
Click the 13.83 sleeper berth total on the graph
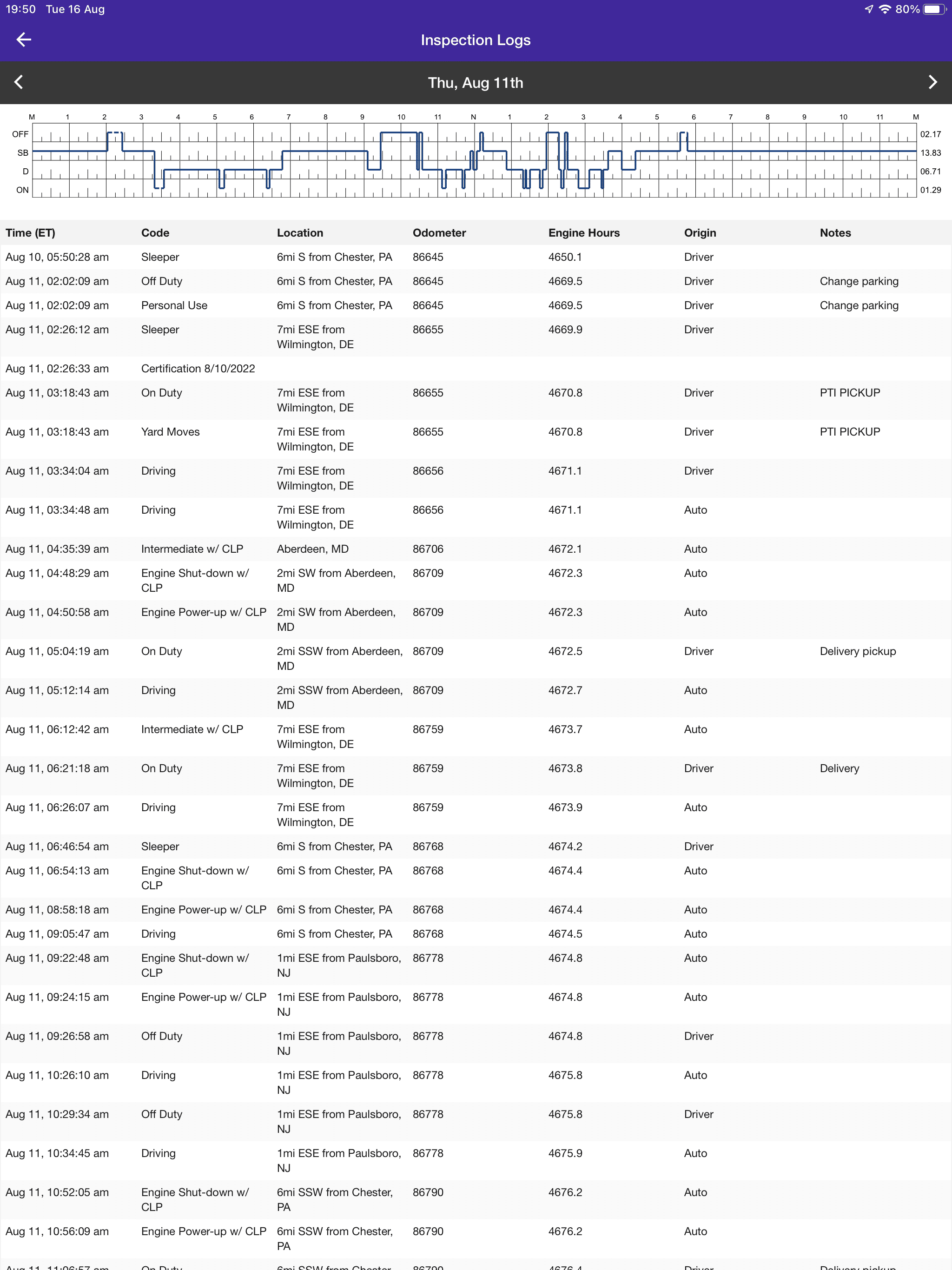pos(931,153)
